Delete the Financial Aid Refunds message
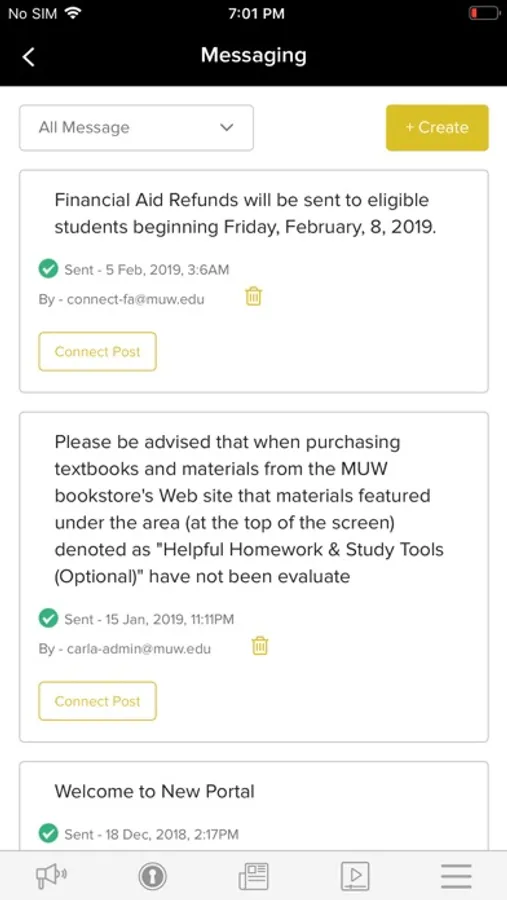 pos(253,296)
